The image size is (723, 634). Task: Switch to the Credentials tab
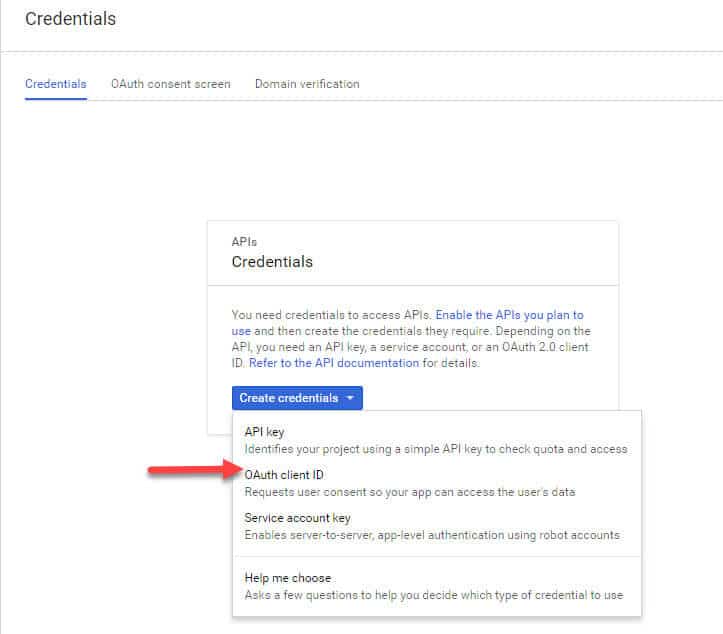(56, 84)
